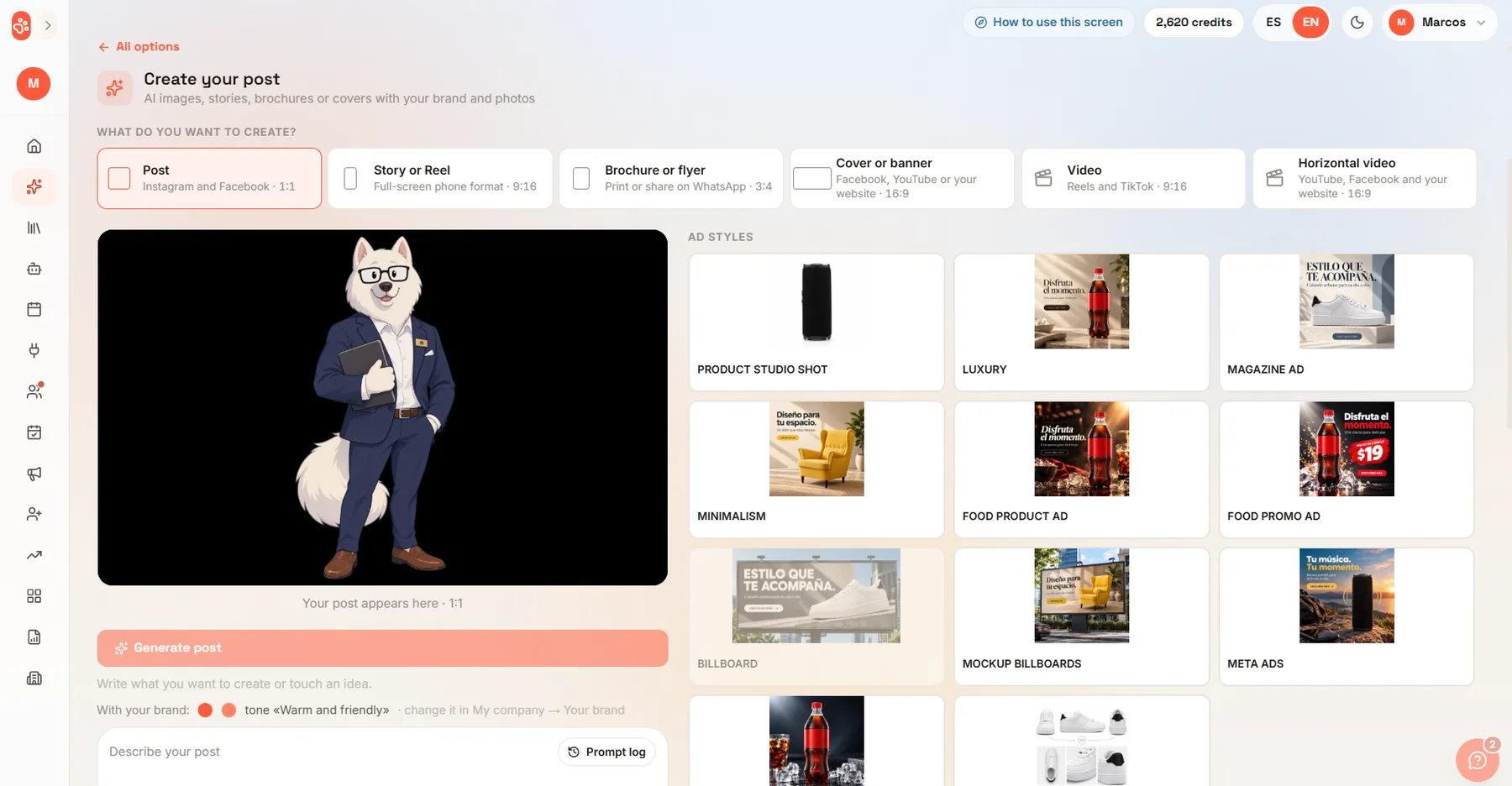Open the library books icon in sidebar
The image size is (1512, 786).
(x=34, y=228)
